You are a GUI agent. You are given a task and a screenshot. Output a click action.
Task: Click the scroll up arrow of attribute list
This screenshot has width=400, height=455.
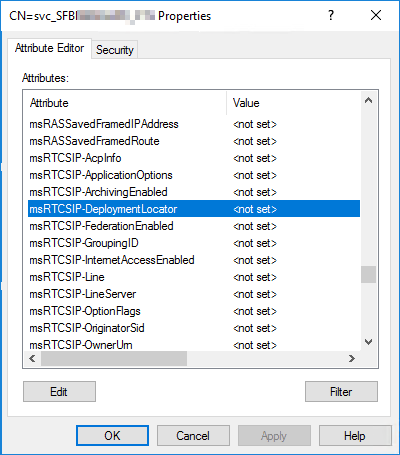coord(368,100)
